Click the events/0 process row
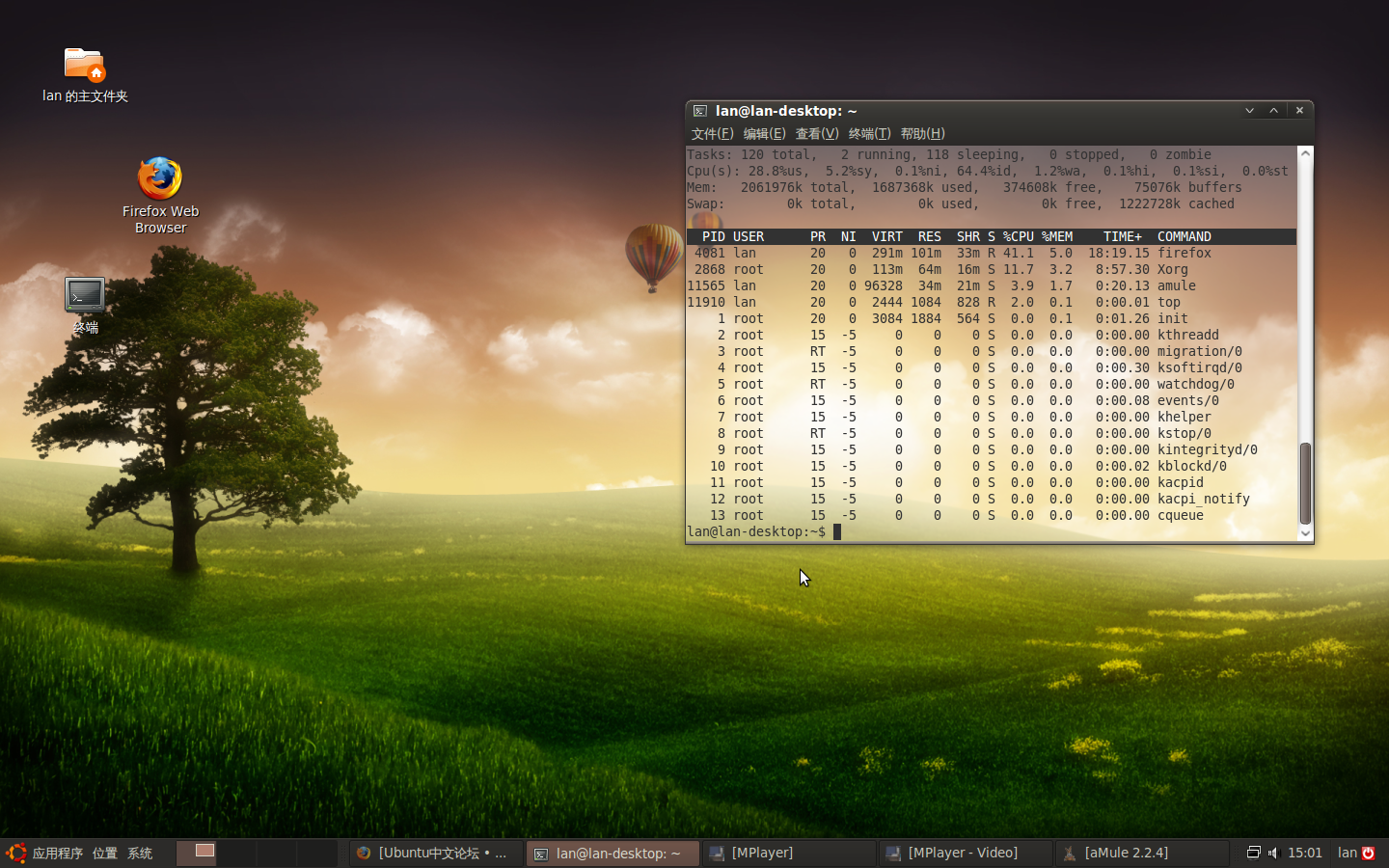 (x=991, y=400)
